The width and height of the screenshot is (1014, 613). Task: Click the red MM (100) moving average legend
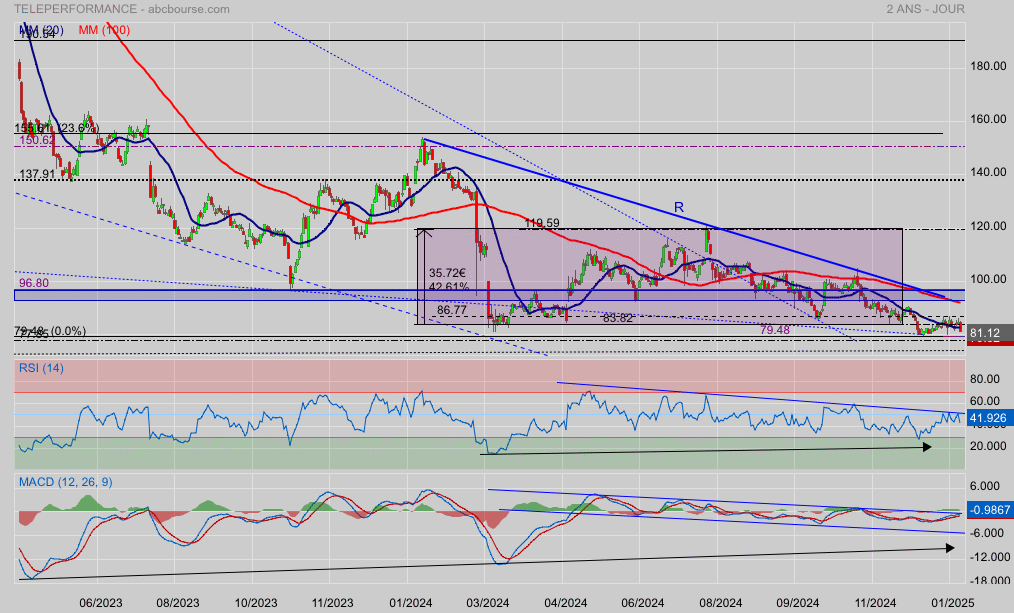click(104, 30)
